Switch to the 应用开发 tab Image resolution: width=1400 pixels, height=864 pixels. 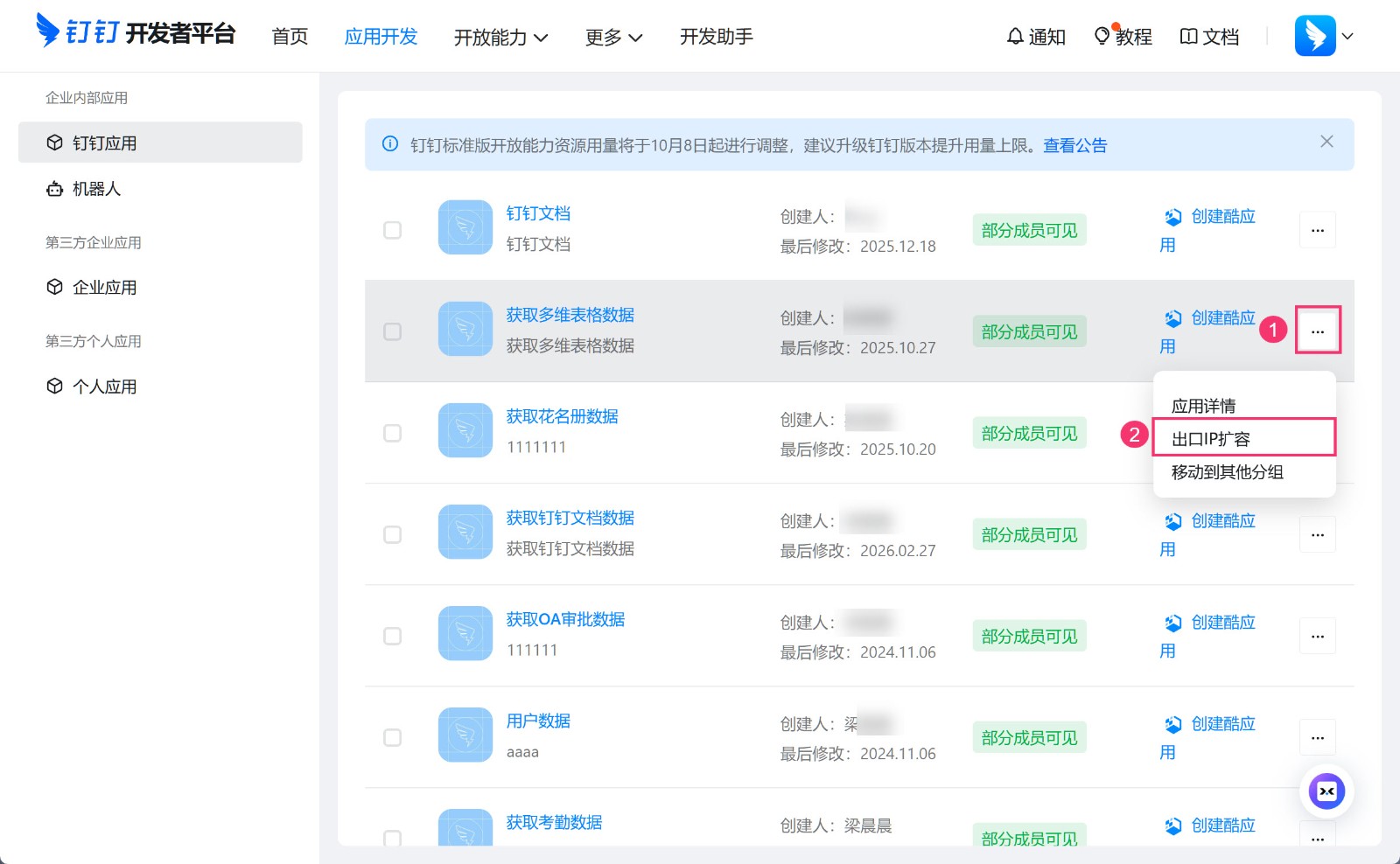pos(381,37)
